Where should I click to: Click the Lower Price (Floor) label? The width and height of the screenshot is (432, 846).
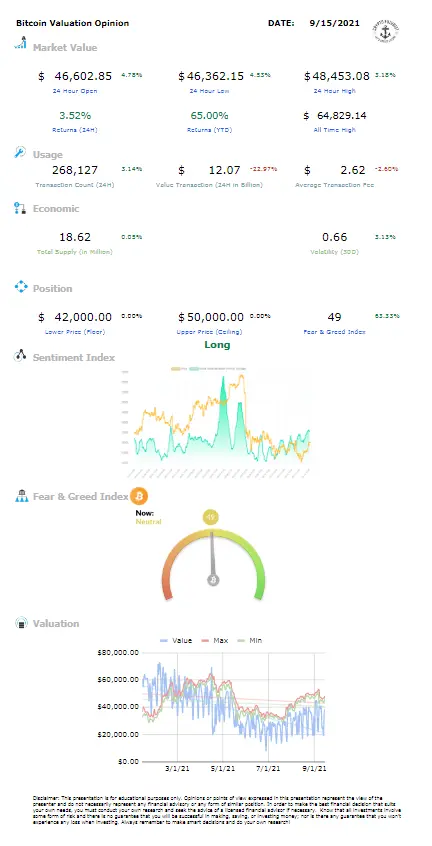[74, 331]
